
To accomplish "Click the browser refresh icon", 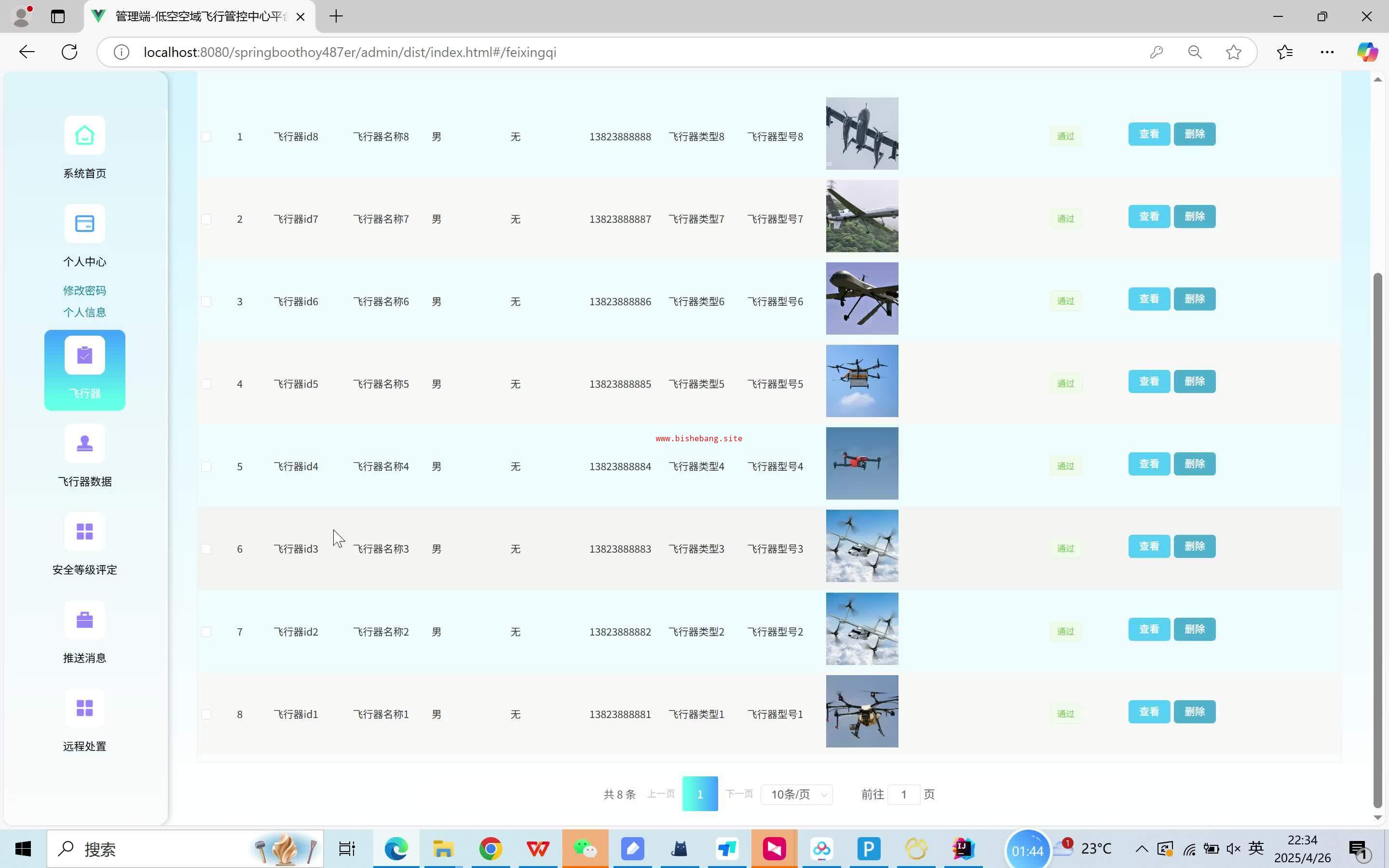I will [69, 52].
